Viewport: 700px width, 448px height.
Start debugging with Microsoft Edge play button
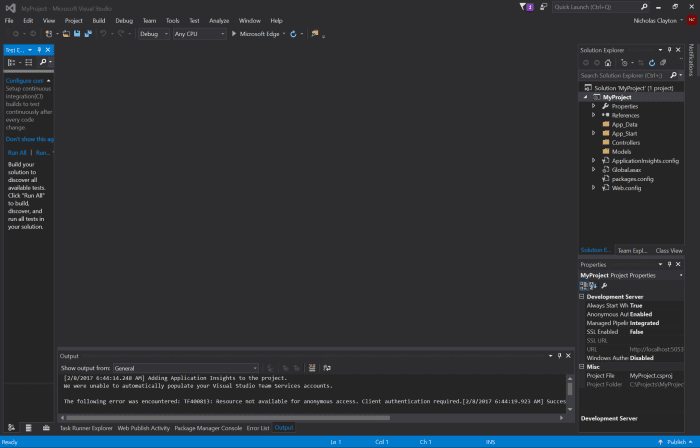pyautogui.click(x=233, y=33)
